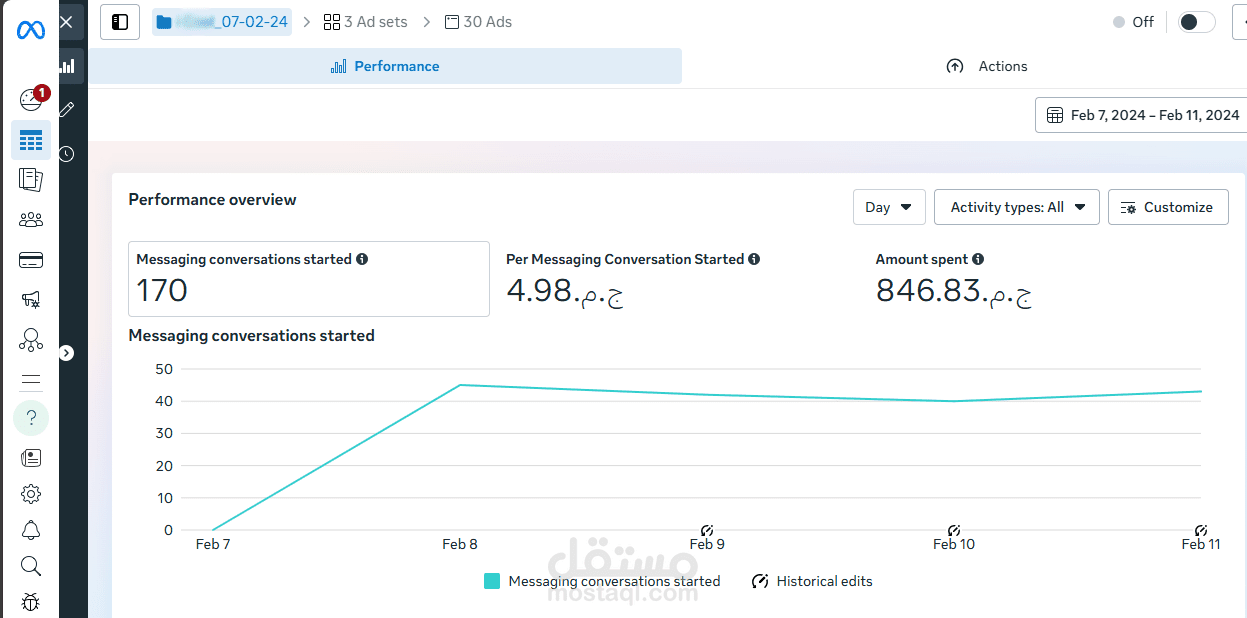Viewport: 1247px width, 618px height.
Task: Open Audiences people icon in sidebar
Action: [31, 220]
